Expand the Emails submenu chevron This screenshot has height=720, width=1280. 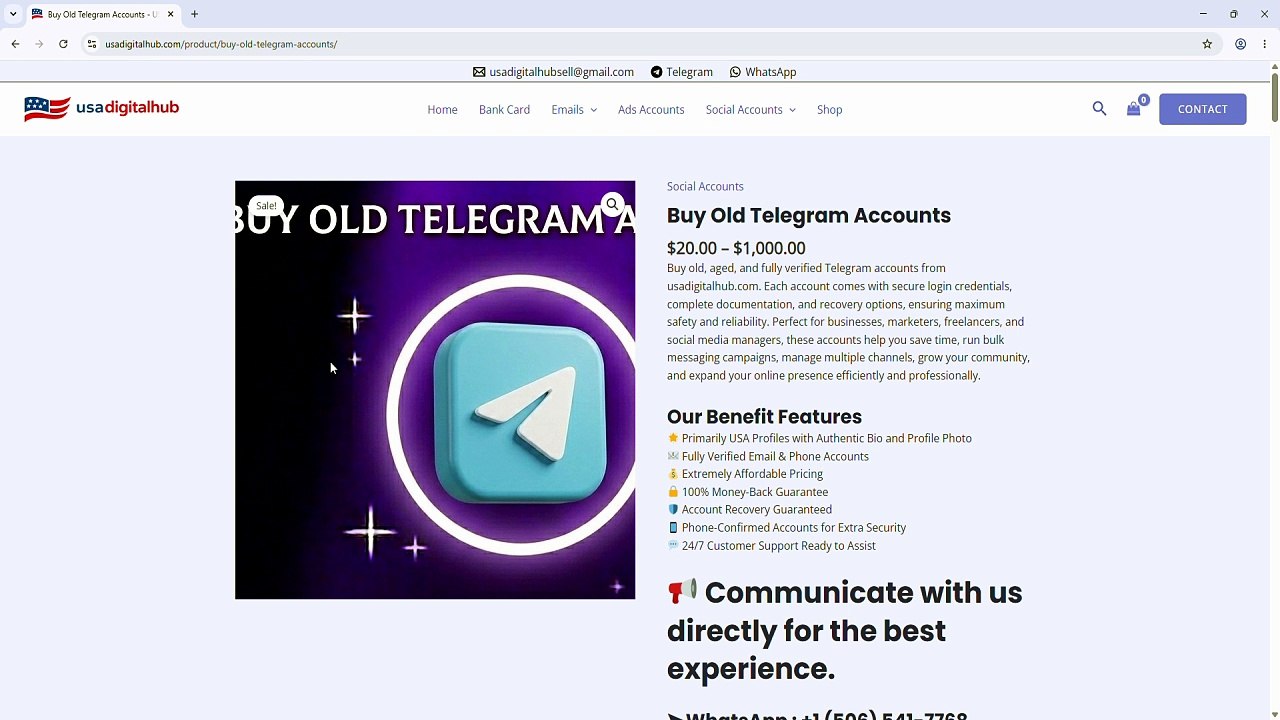coord(593,110)
